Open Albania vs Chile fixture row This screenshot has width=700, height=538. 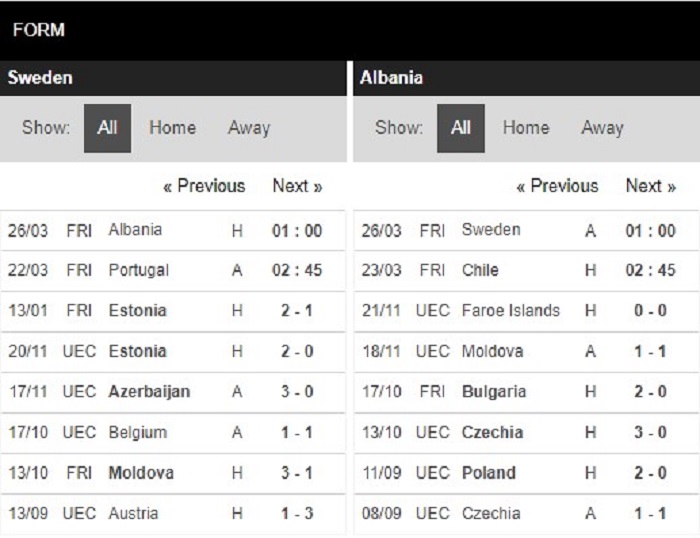point(526,271)
